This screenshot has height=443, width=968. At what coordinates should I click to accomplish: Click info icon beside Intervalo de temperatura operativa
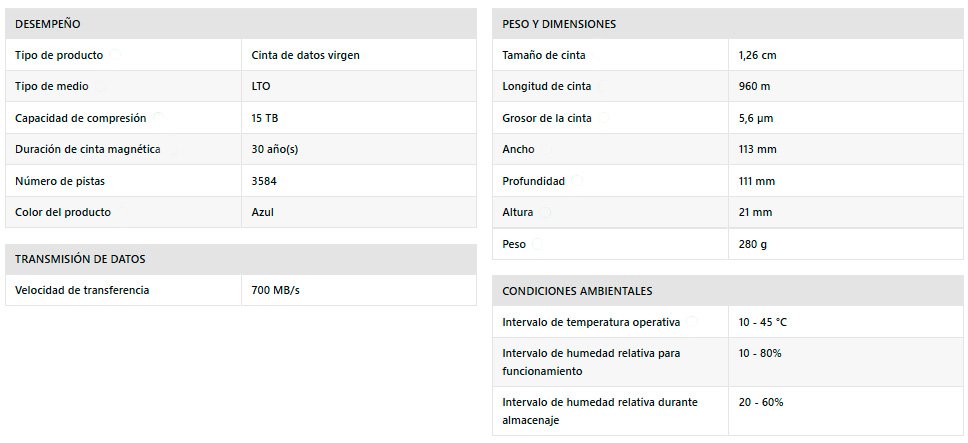(692, 321)
